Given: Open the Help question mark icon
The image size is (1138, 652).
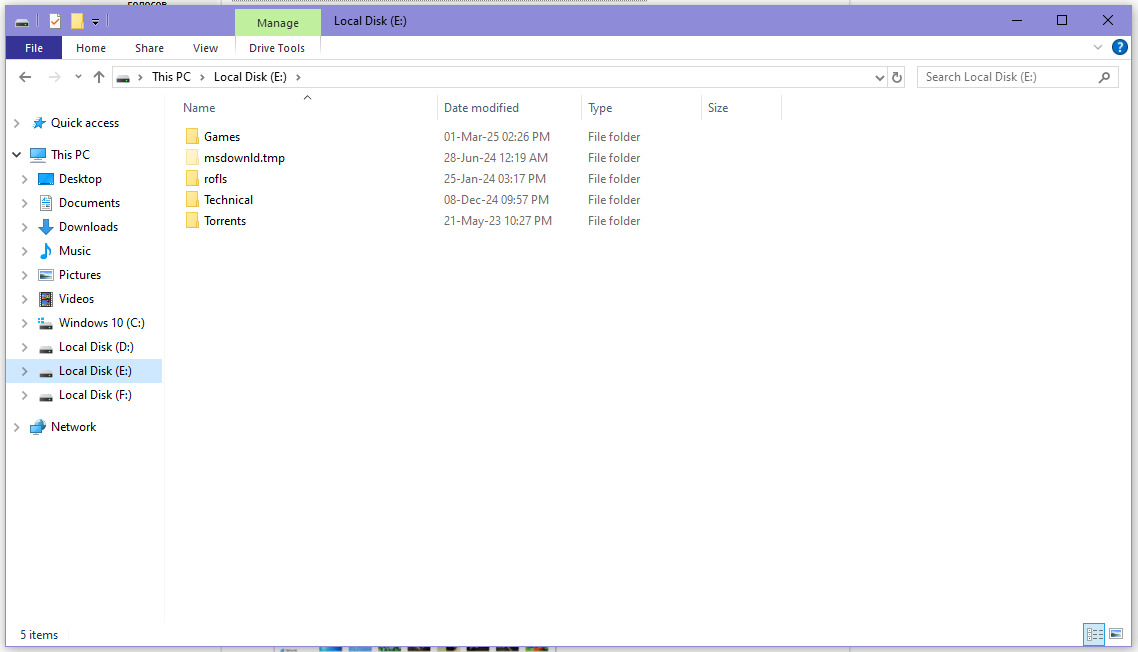Looking at the screenshot, I should (x=1120, y=47).
